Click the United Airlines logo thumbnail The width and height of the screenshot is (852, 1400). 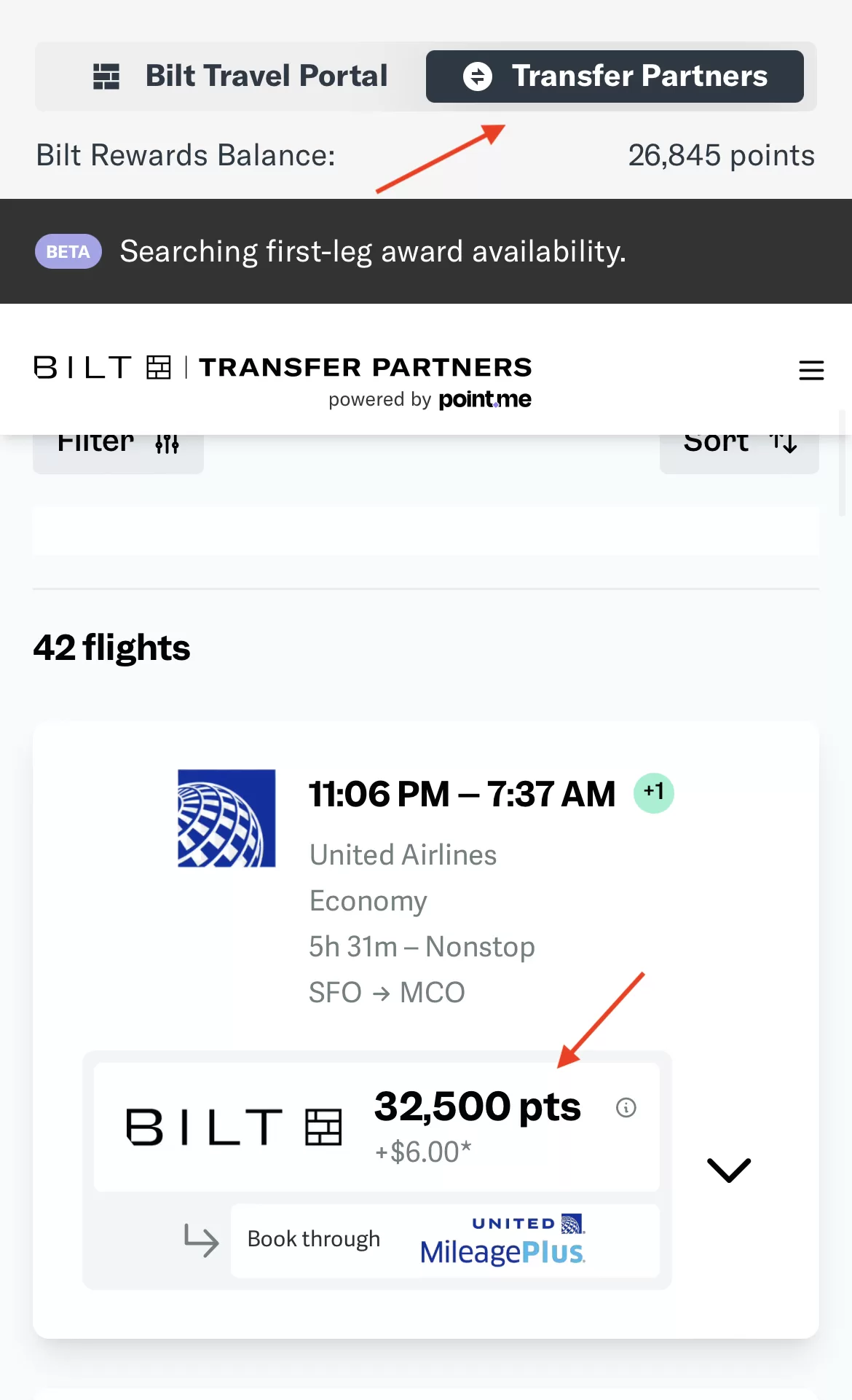point(226,818)
